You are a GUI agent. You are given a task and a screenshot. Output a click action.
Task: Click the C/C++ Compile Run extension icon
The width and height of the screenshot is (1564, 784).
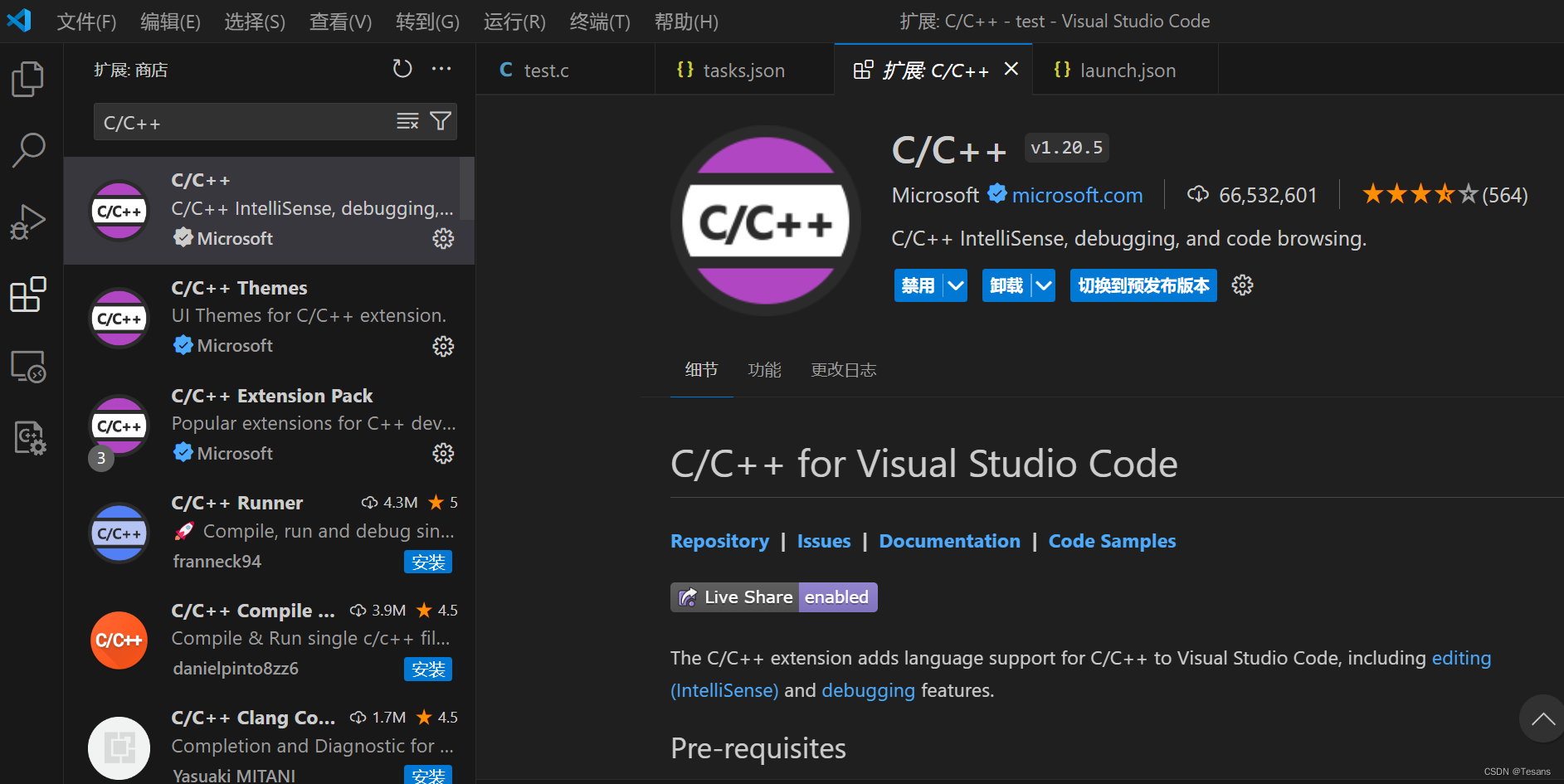pyautogui.click(x=119, y=640)
